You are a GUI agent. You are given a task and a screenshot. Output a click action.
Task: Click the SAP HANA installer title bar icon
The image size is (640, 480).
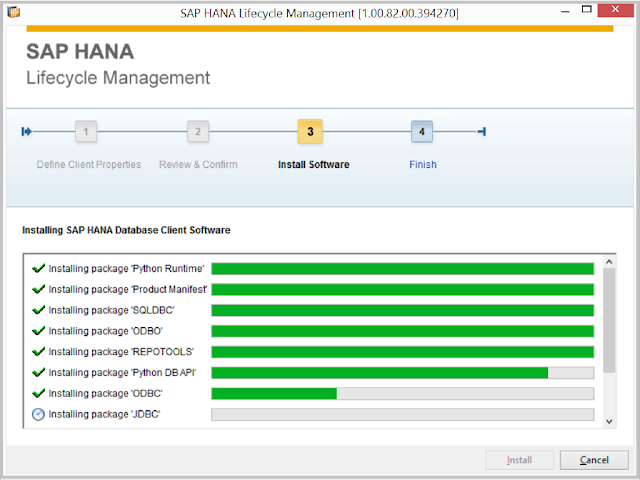pos(13,12)
